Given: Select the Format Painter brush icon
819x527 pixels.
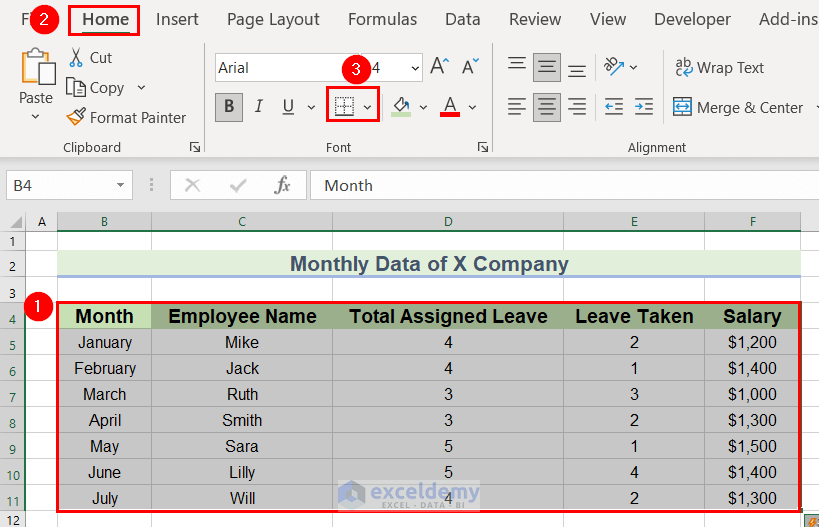Looking at the screenshot, I should pyautogui.click(x=76, y=117).
